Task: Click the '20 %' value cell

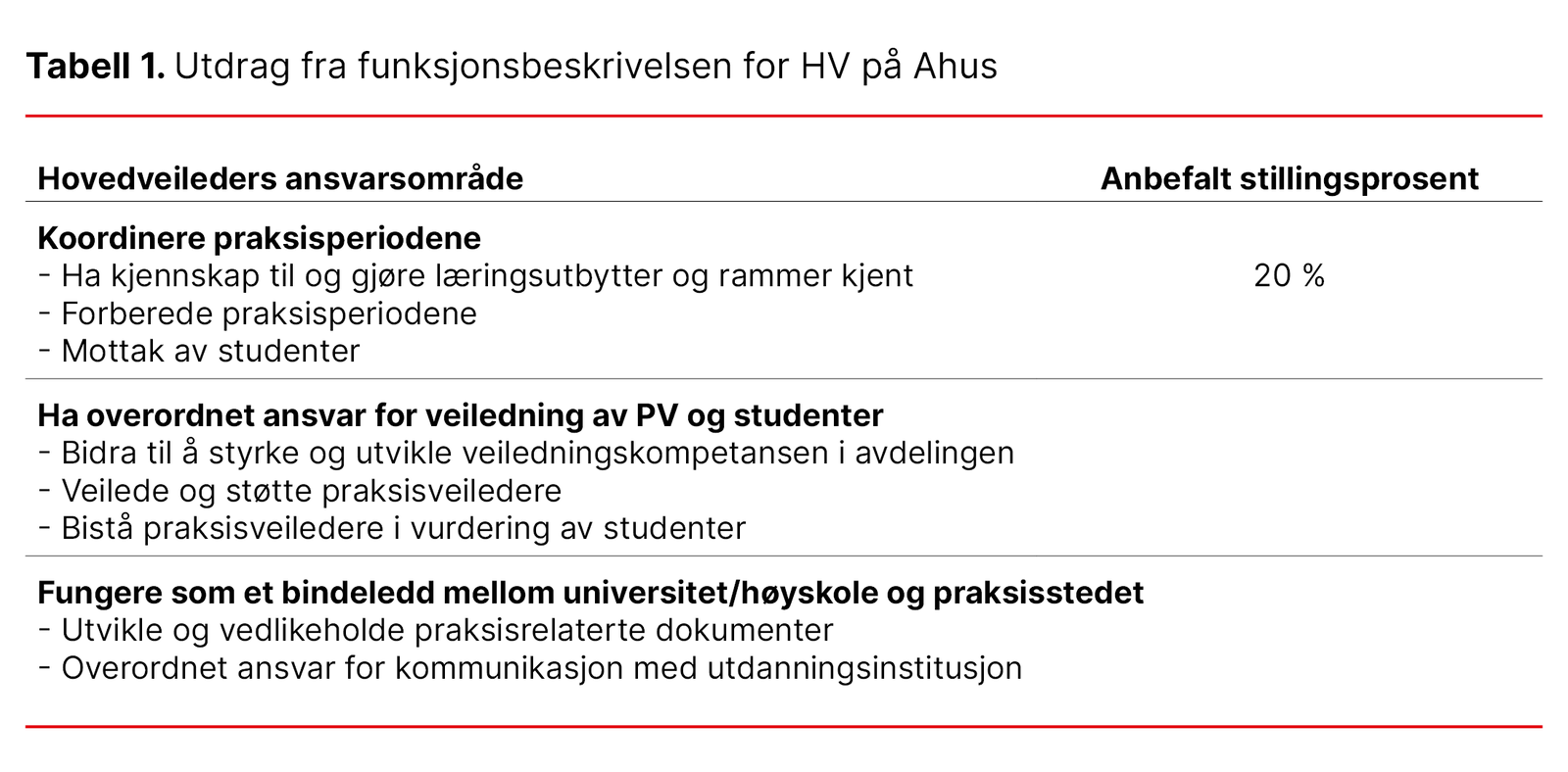Action: click(x=1289, y=276)
